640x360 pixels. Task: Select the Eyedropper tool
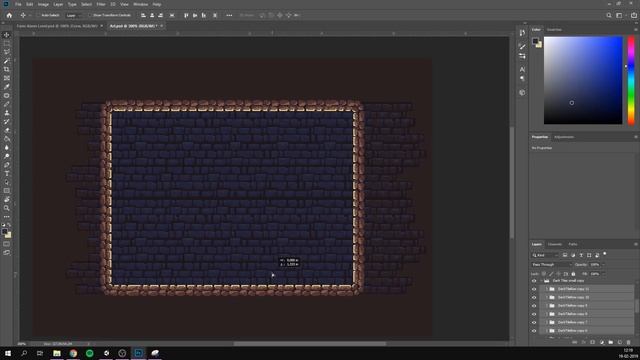pyautogui.click(x=7, y=87)
